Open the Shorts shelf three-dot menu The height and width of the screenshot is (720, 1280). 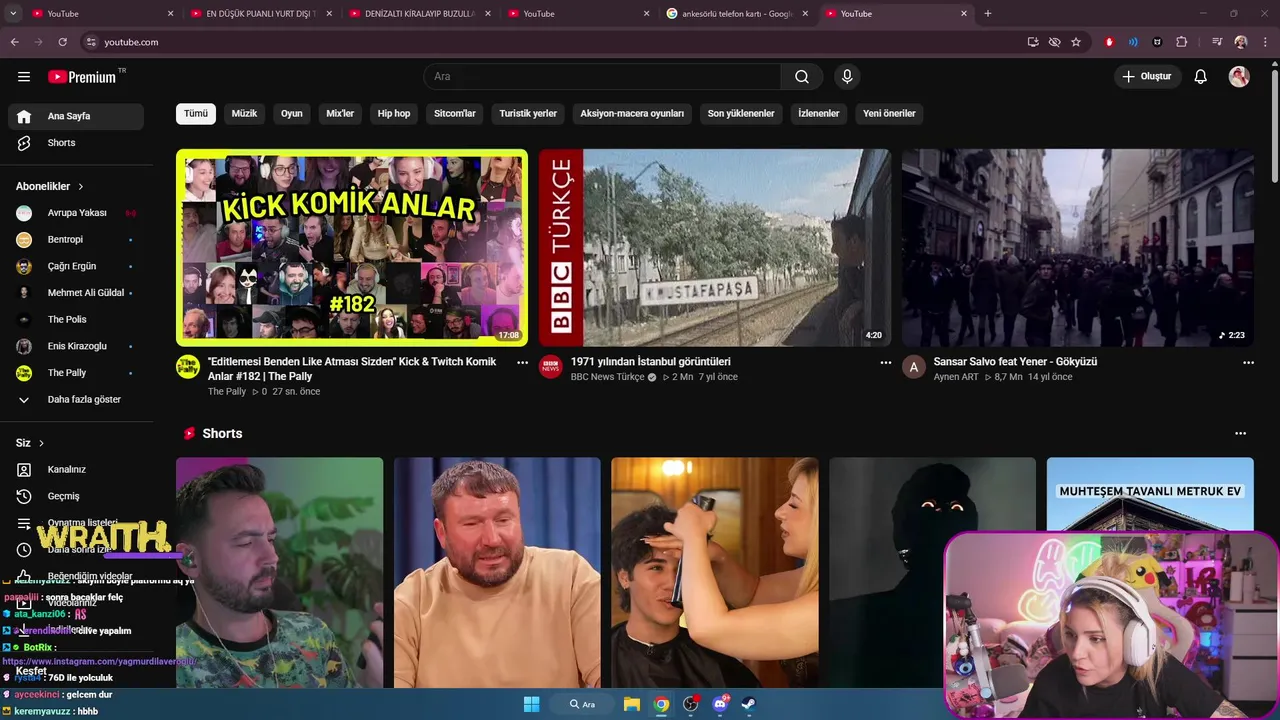point(1240,434)
